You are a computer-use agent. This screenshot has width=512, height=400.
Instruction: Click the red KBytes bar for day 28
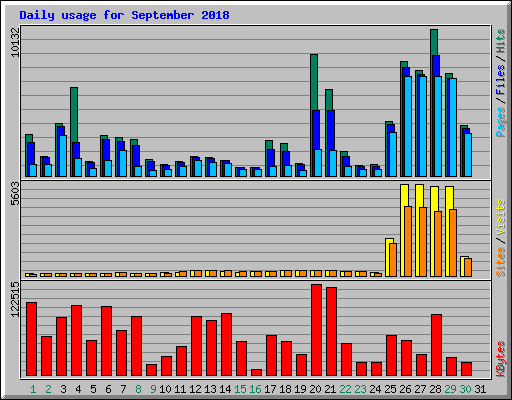(x=437, y=345)
